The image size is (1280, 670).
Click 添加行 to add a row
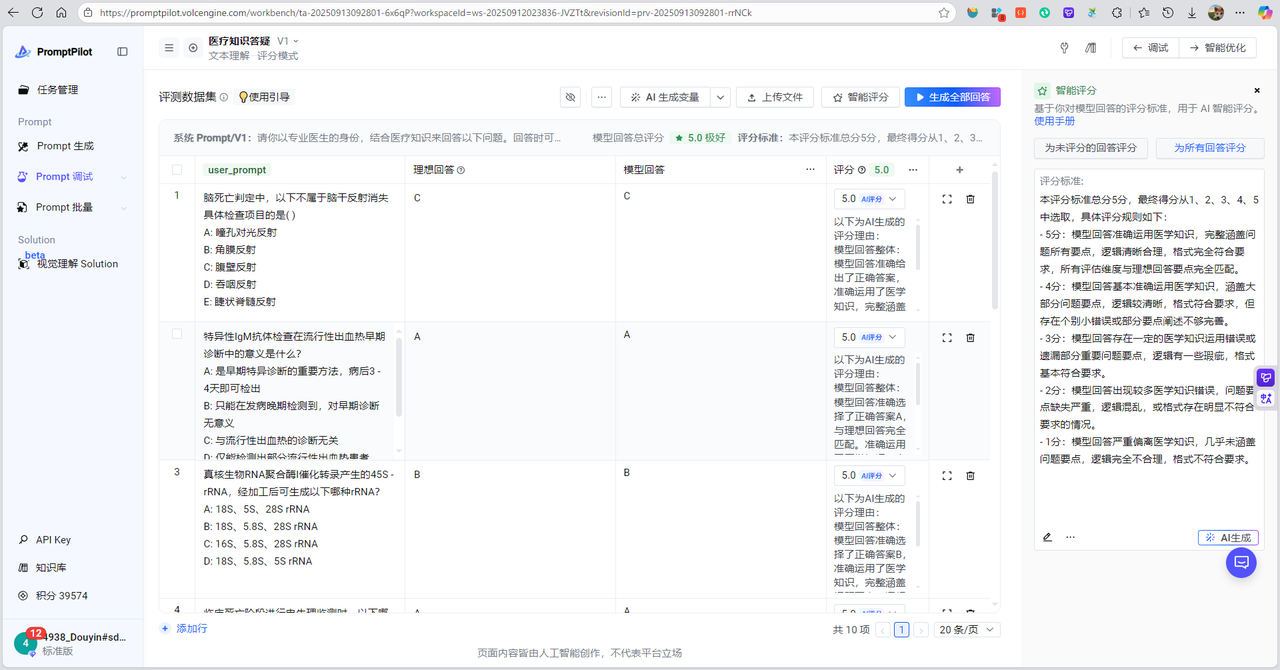pos(184,628)
